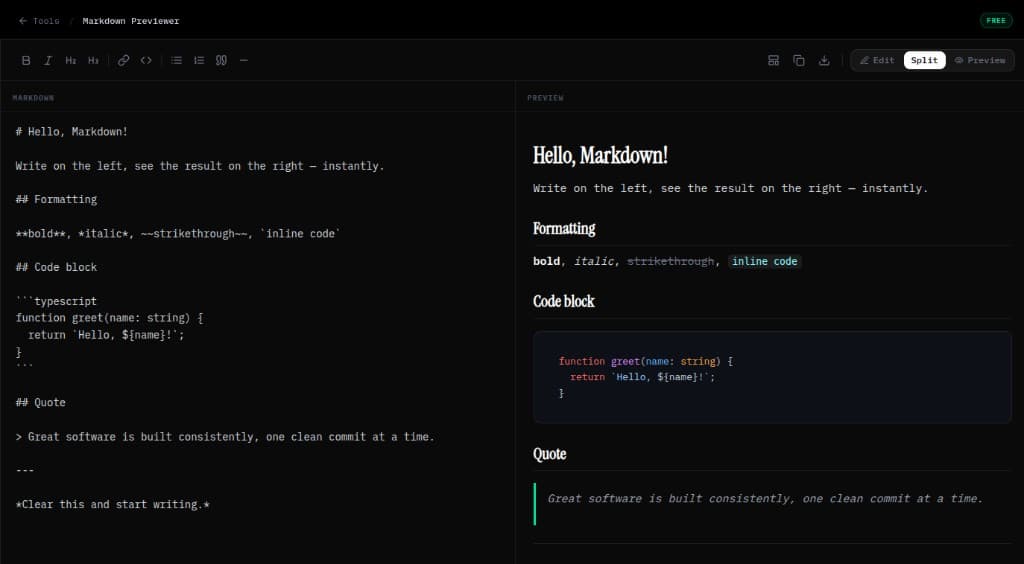Click the '# Hello, Markdown!' line in the editor

point(72,132)
